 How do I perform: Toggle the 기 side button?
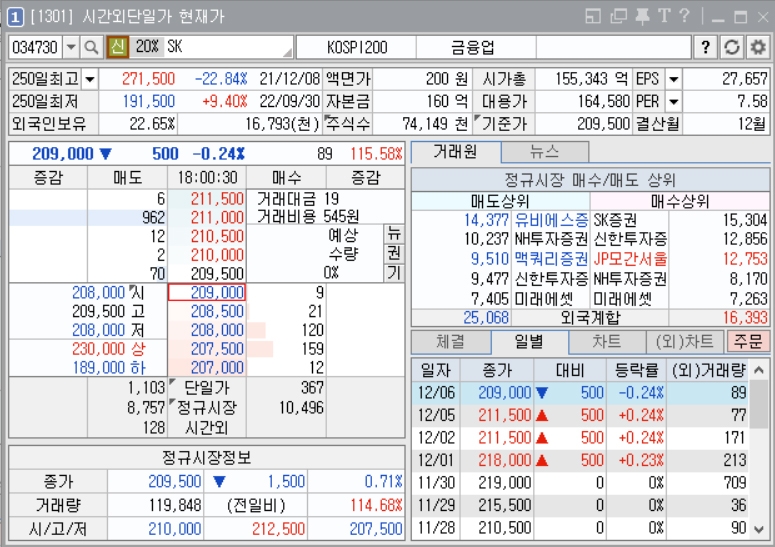pos(394,272)
